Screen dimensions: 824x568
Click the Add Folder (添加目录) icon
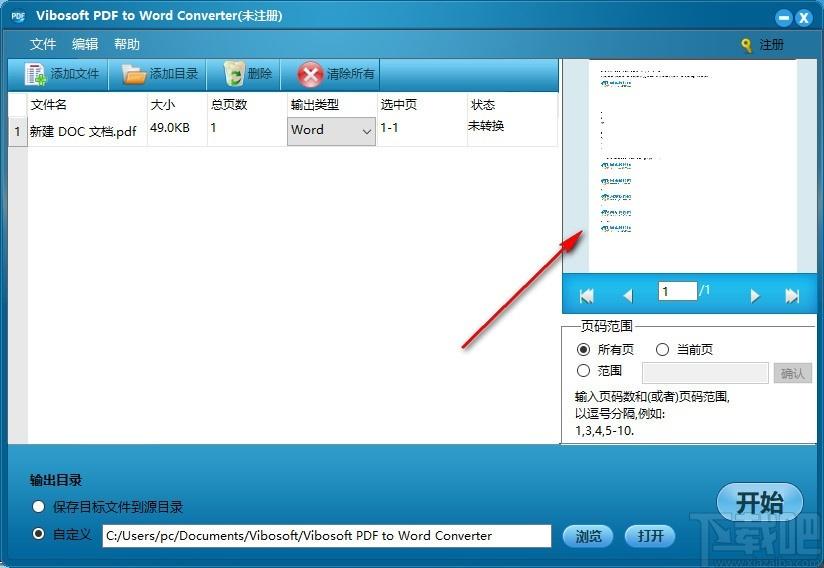(x=133, y=74)
